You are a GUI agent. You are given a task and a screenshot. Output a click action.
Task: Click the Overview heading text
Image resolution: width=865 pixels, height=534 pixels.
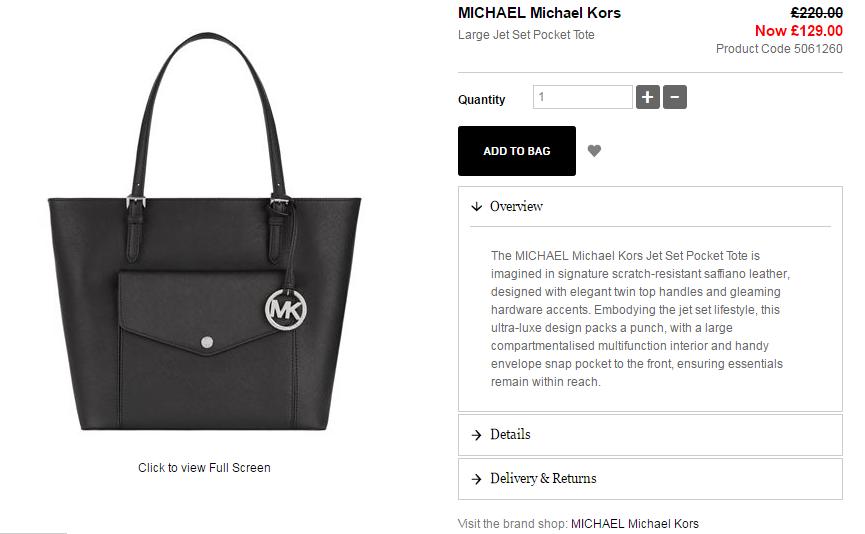click(x=516, y=206)
